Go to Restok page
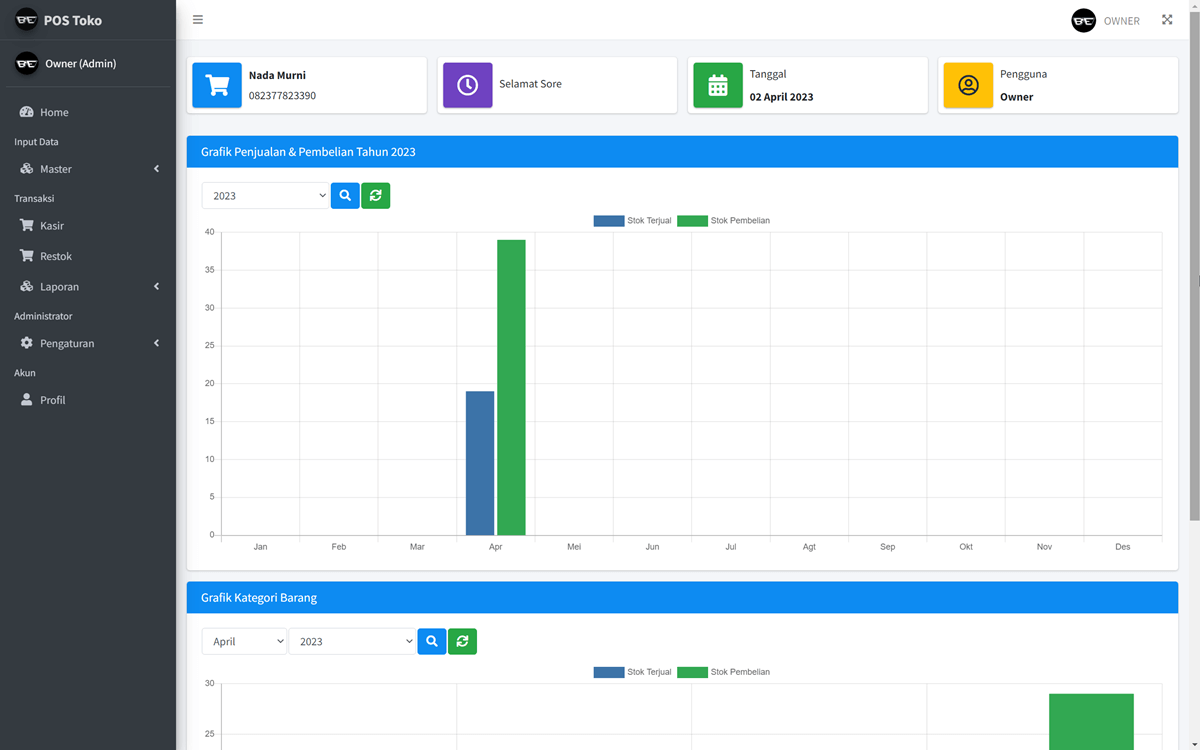The width and height of the screenshot is (1200, 750). [55, 256]
